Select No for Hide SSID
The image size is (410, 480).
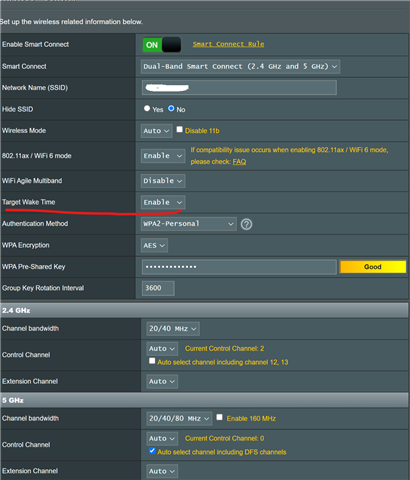pyautogui.click(x=171, y=108)
